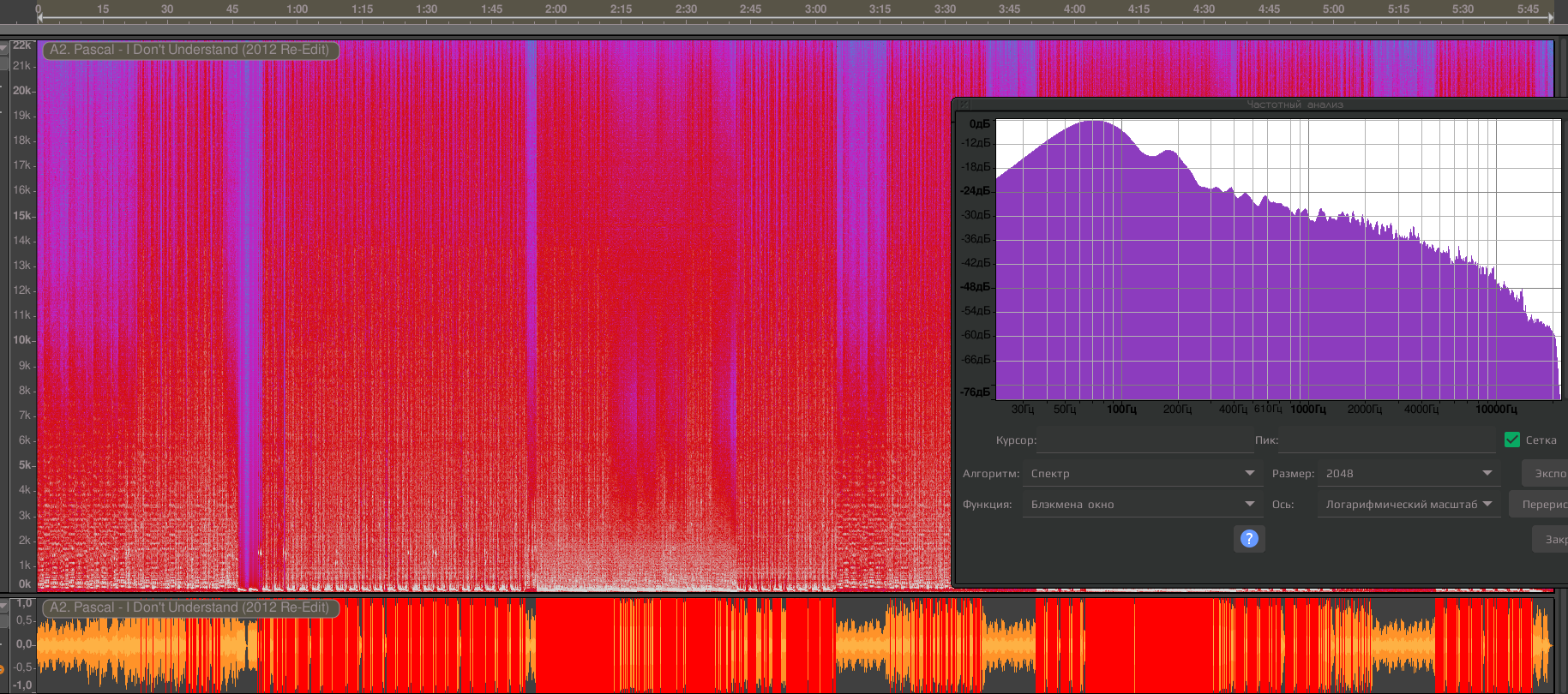Viewport: 1568px width, 694px height.
Task: Open the Ось dropdown showing Логарифмический масштаб
Action: [1409, 504]
